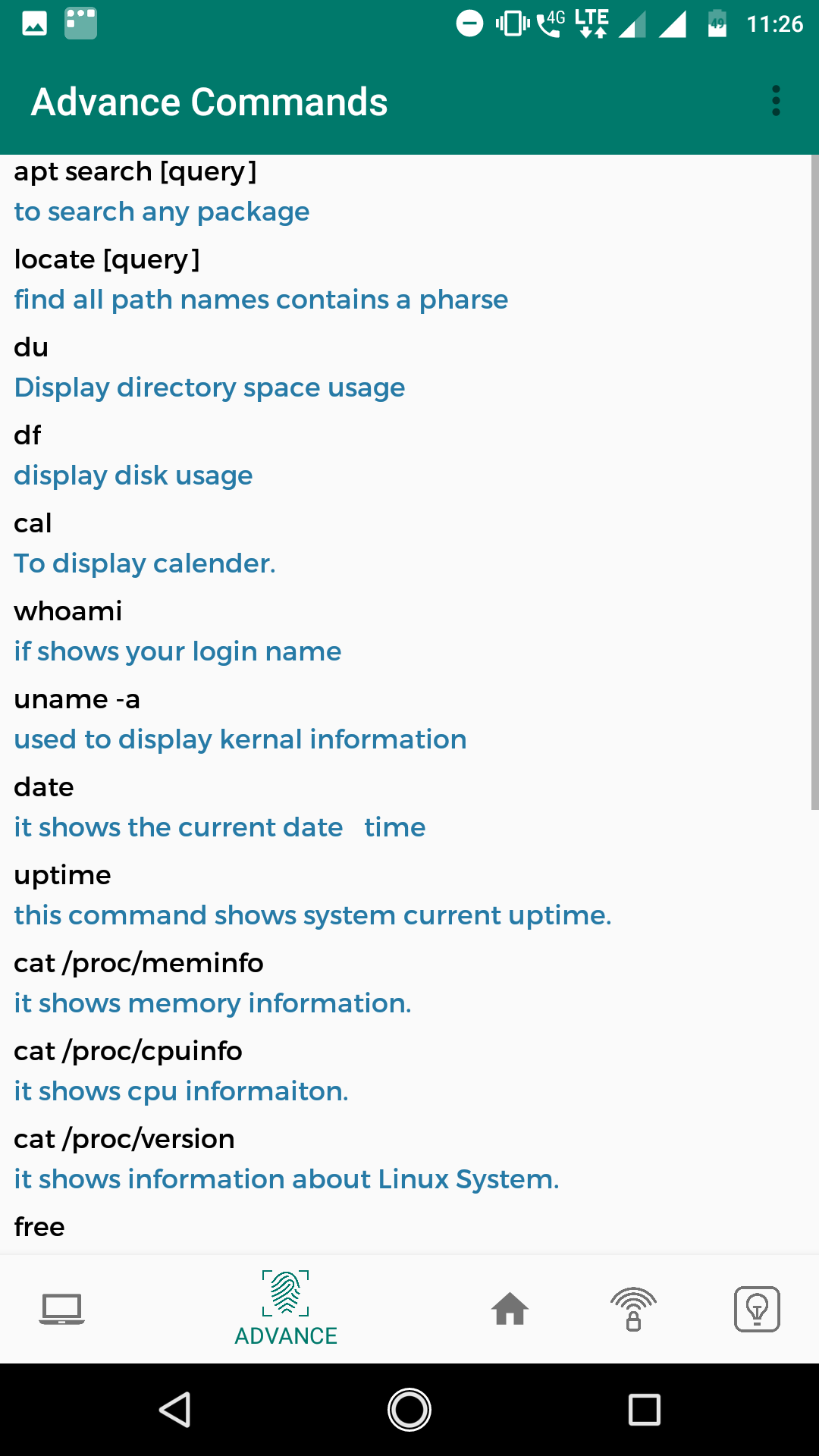Tap 'it shows information about Linux System.'
819x1456 pixels.
click(287, 1179)
